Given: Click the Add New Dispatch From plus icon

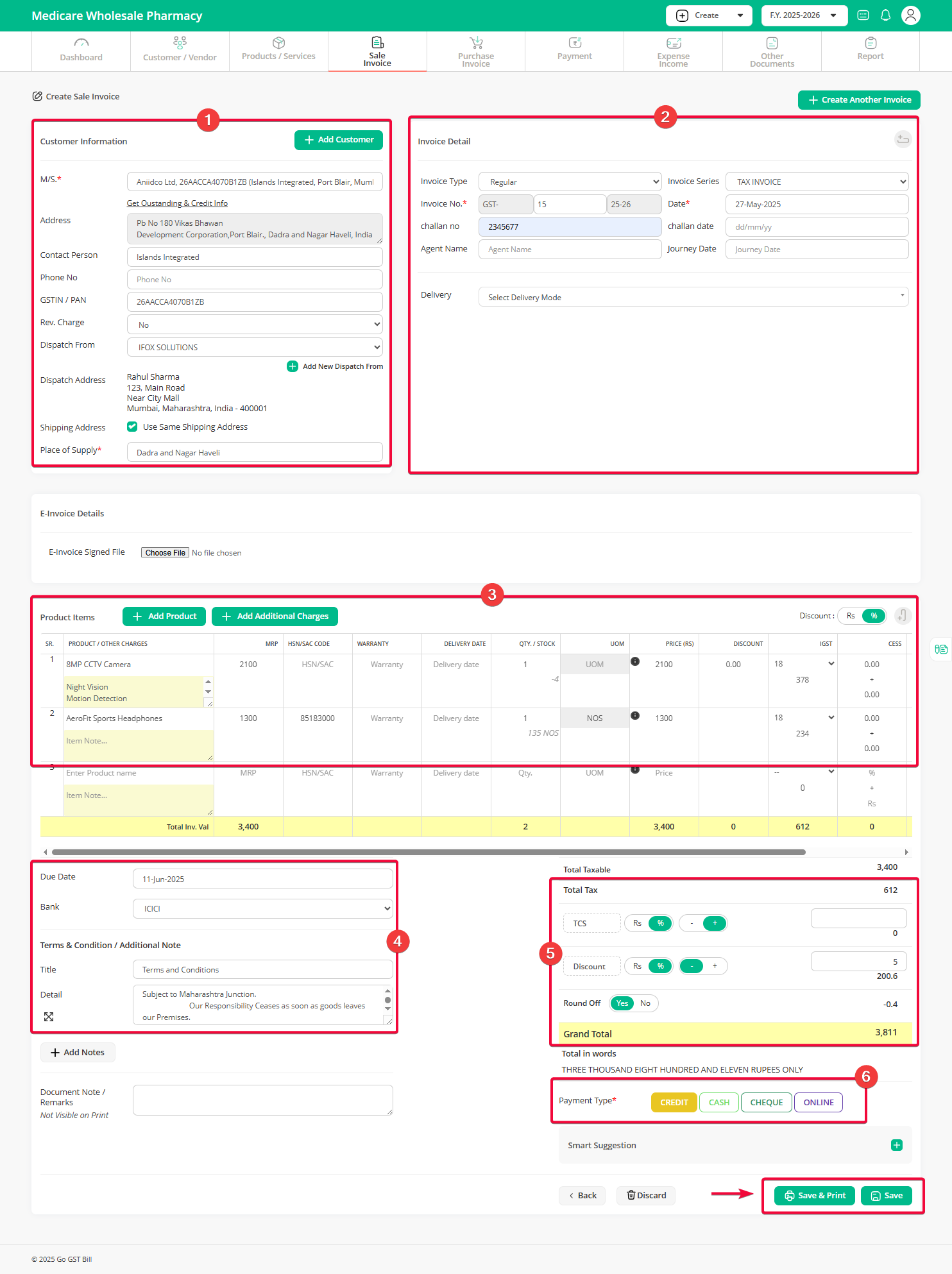Looking at the screenshot, I should tap(293, 366).
